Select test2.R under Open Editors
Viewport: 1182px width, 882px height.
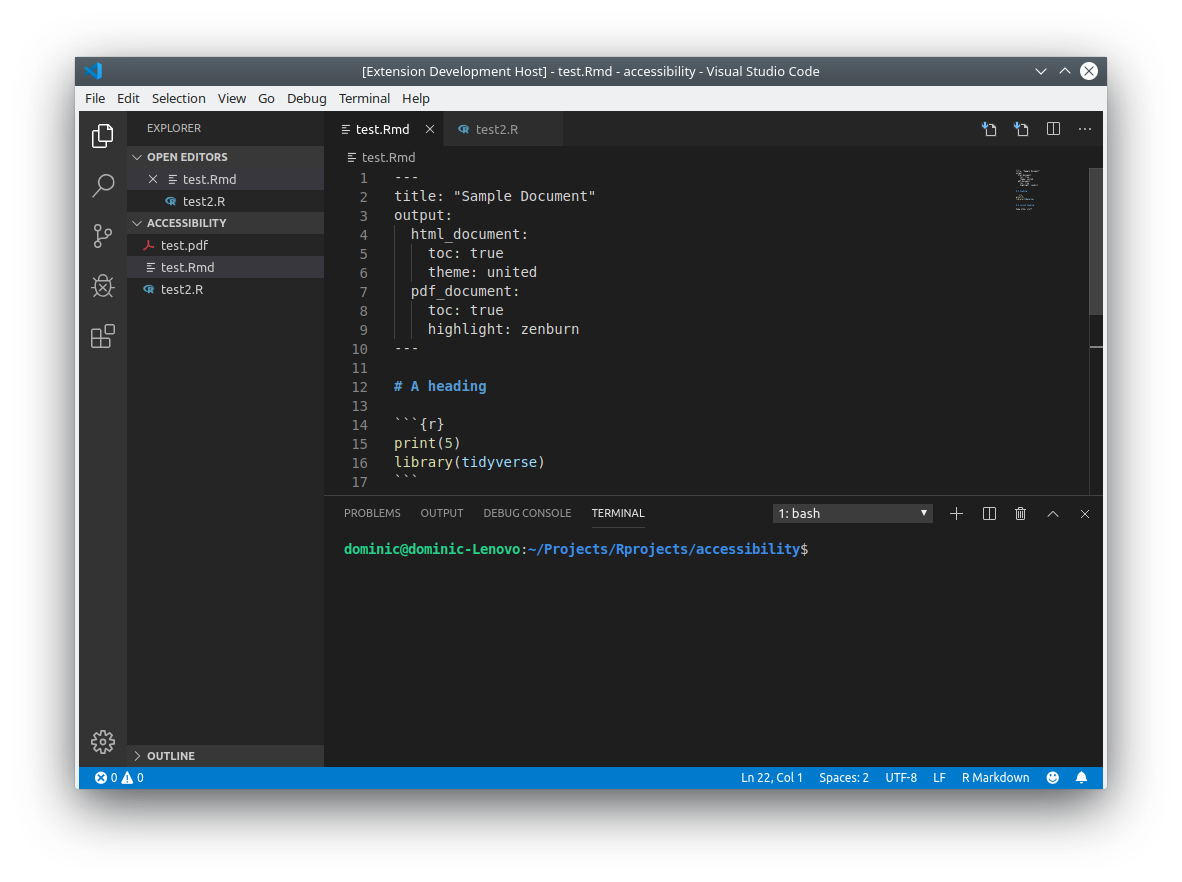coord(225,201)
